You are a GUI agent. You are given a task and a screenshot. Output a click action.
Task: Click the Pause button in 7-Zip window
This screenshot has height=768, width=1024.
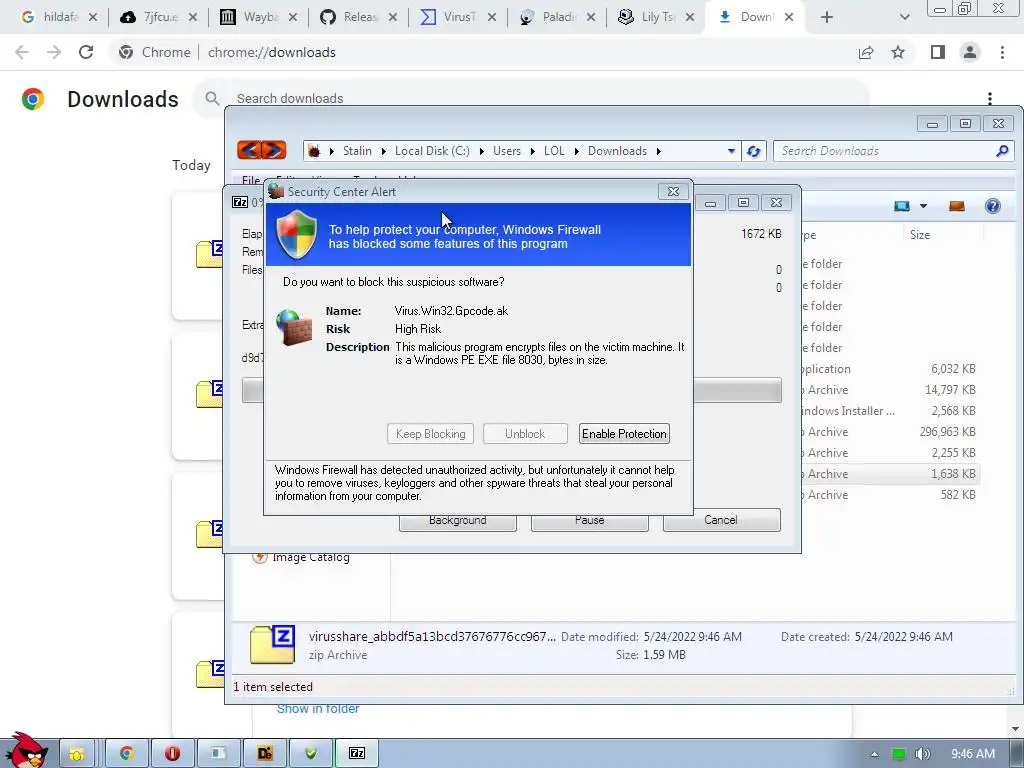point(590,522)
